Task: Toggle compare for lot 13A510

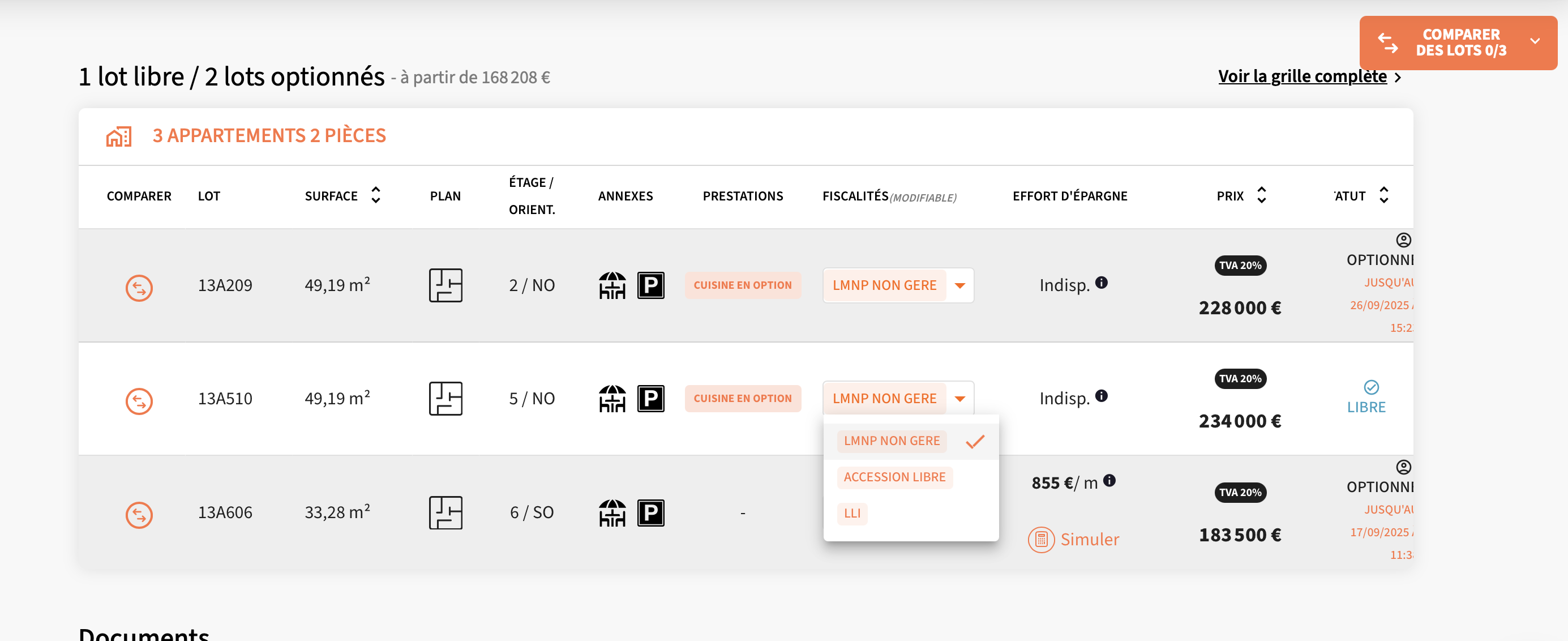Action: point(139,400)
